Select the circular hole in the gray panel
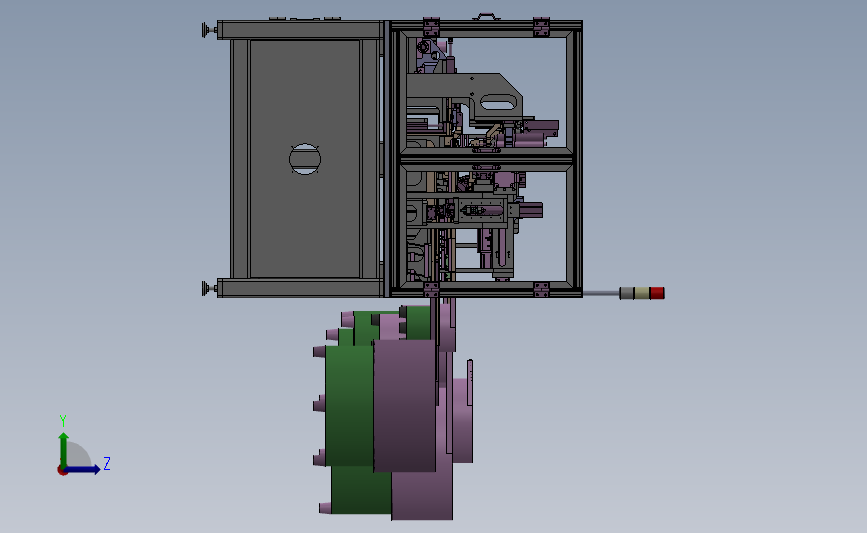Viewport: 867px width, 533px height. (305, 159)
